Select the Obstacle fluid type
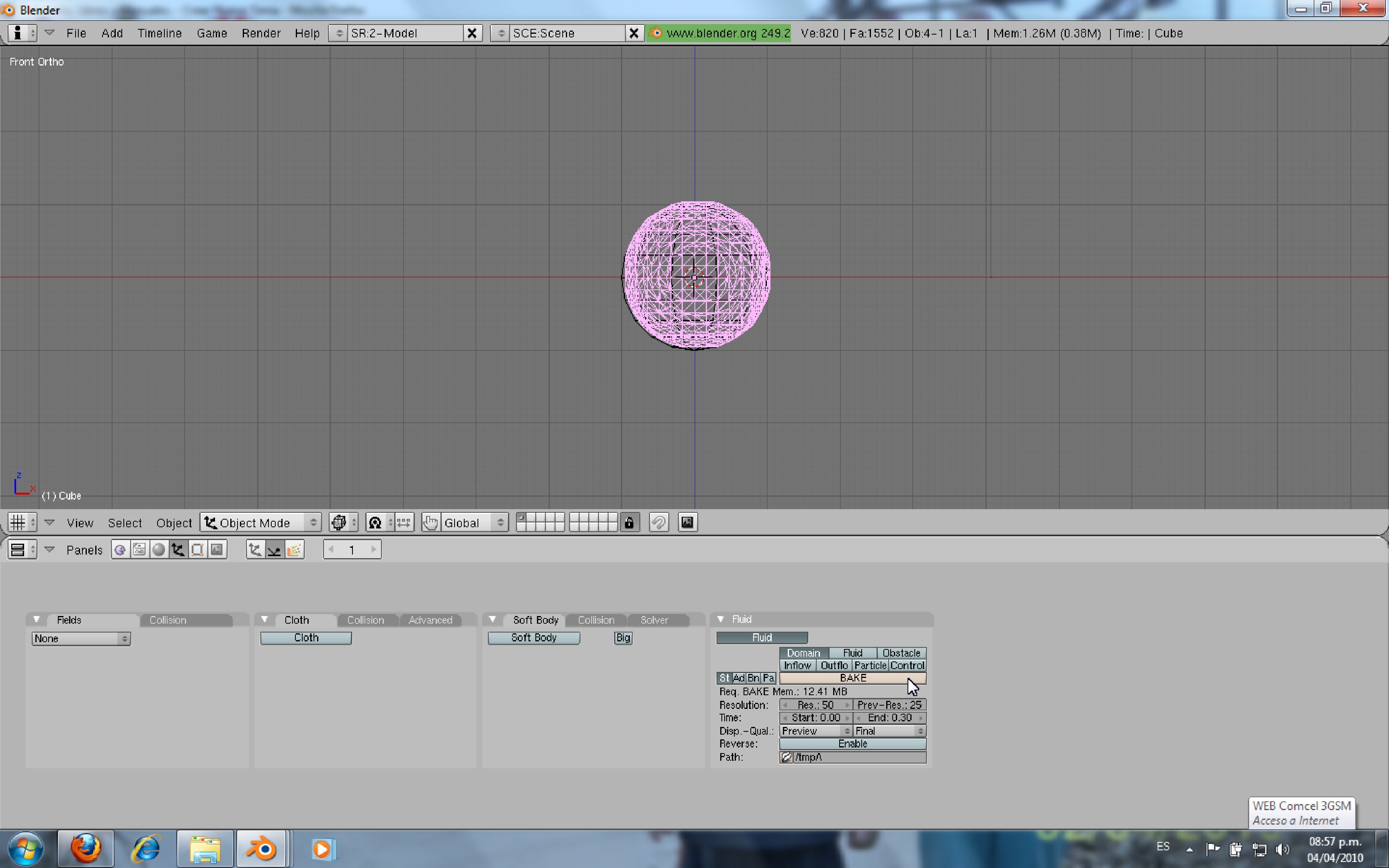The image size is (1389, 868). coord(901,653)
